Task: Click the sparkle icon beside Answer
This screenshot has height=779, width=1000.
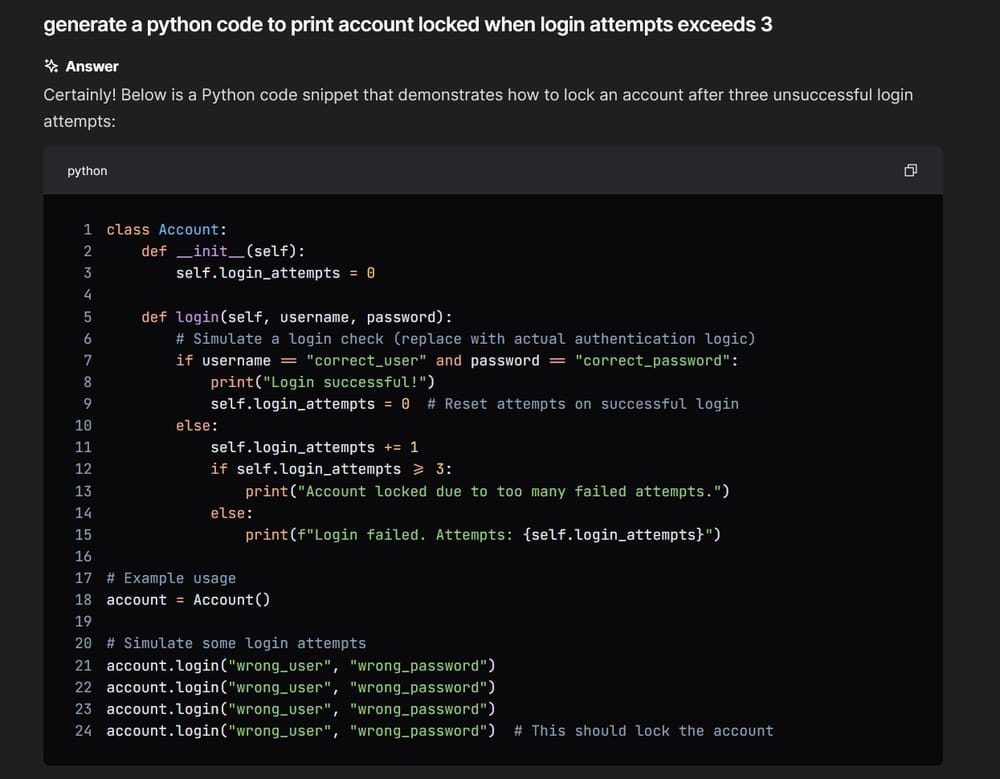Action: coord(51,66)
